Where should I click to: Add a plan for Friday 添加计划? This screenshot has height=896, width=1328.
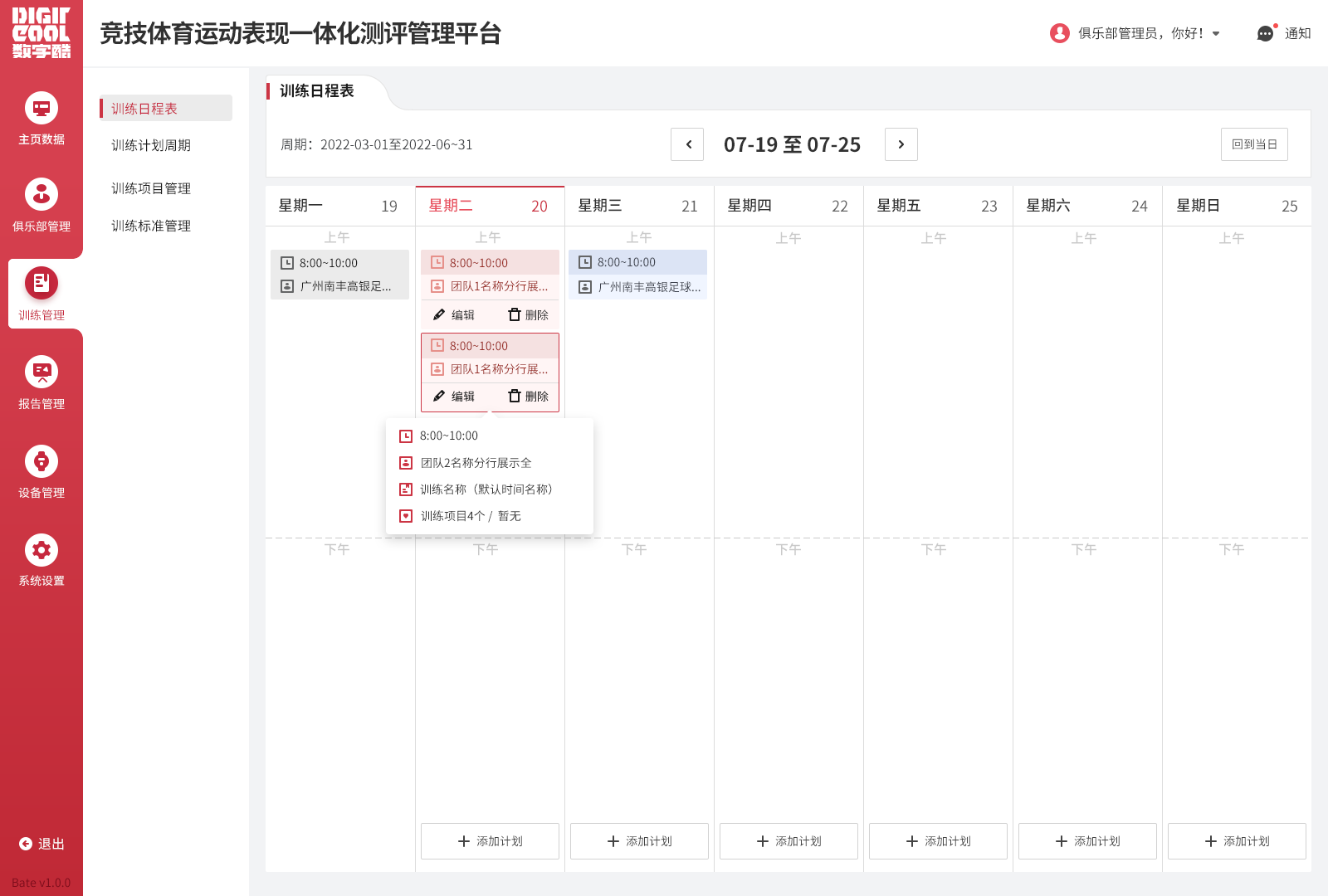[938, 841]
